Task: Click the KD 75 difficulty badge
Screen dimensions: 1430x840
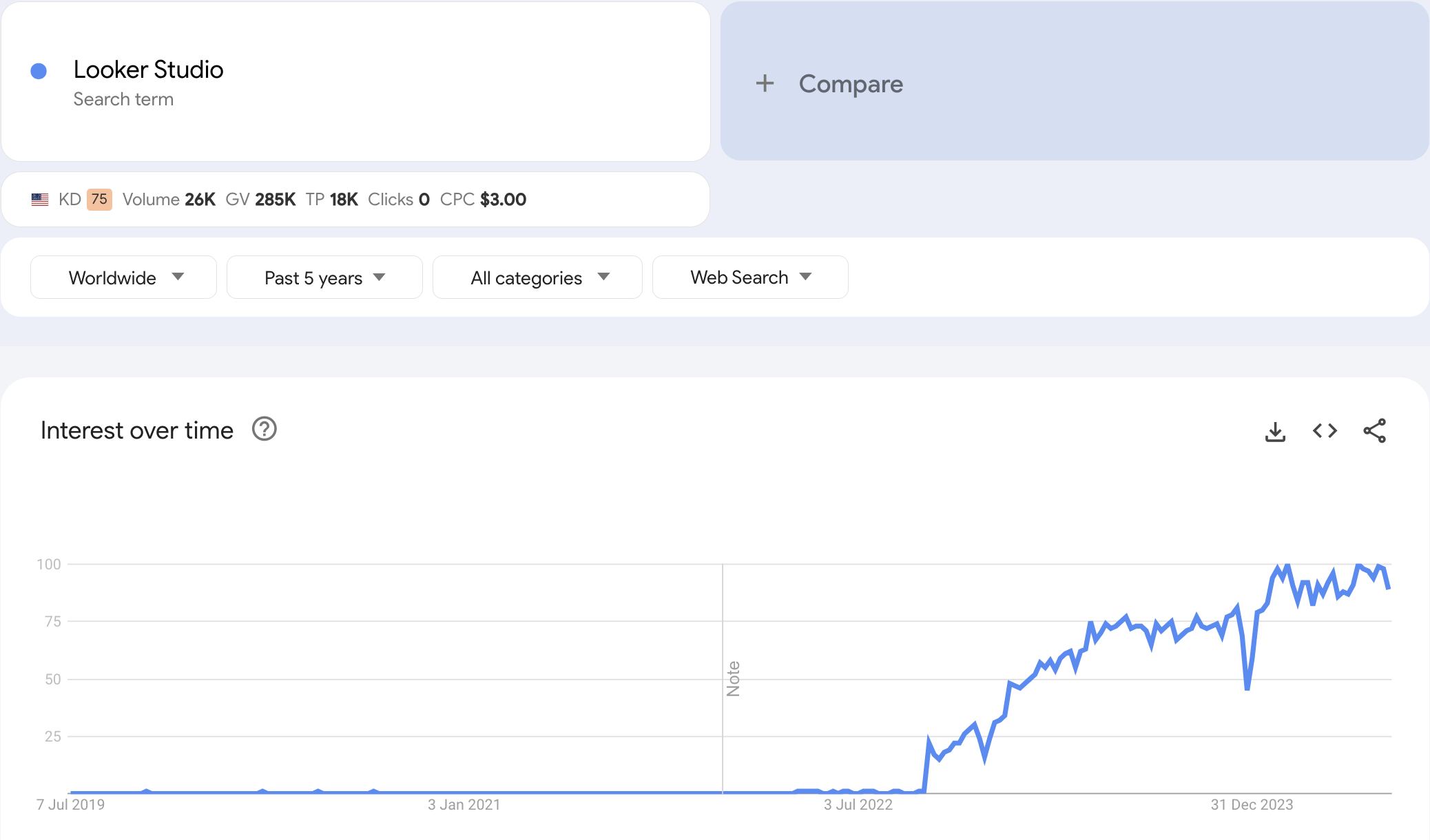Action: (99, 200)
